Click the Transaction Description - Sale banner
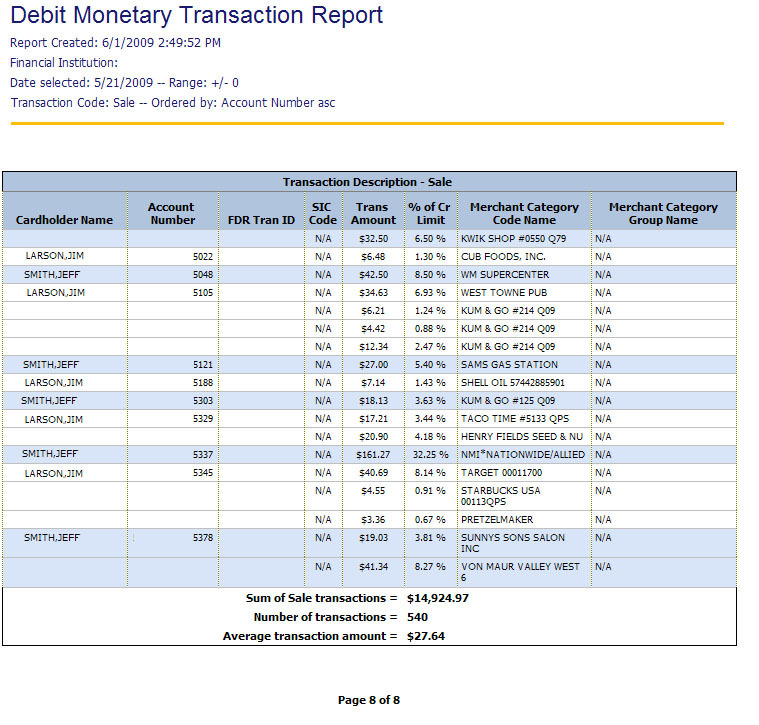The image size is (759, 725). coord(368,182)
